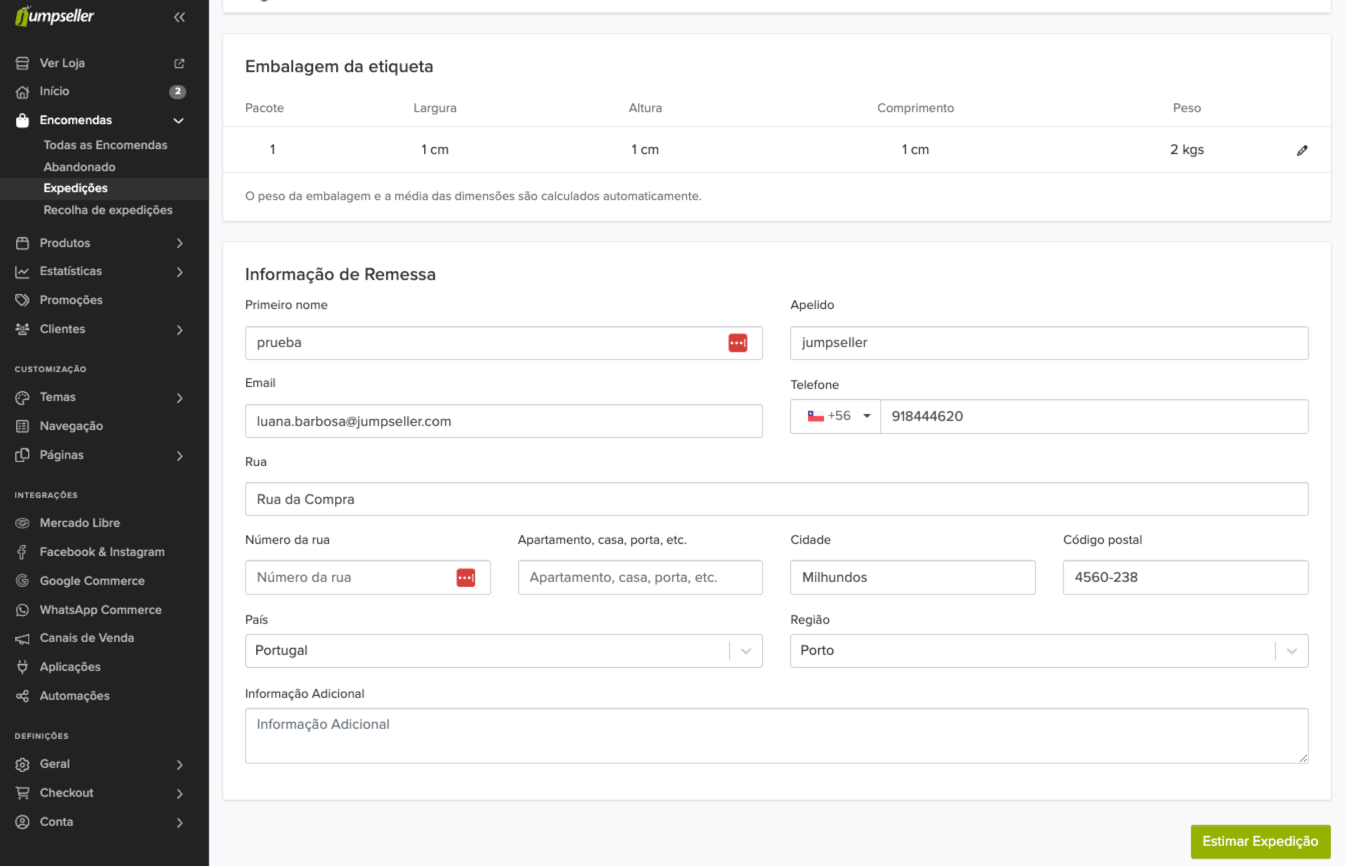Click the Rua field with Rua da Compra
This screenshot has width=1345, height=866.
point(776,499)
